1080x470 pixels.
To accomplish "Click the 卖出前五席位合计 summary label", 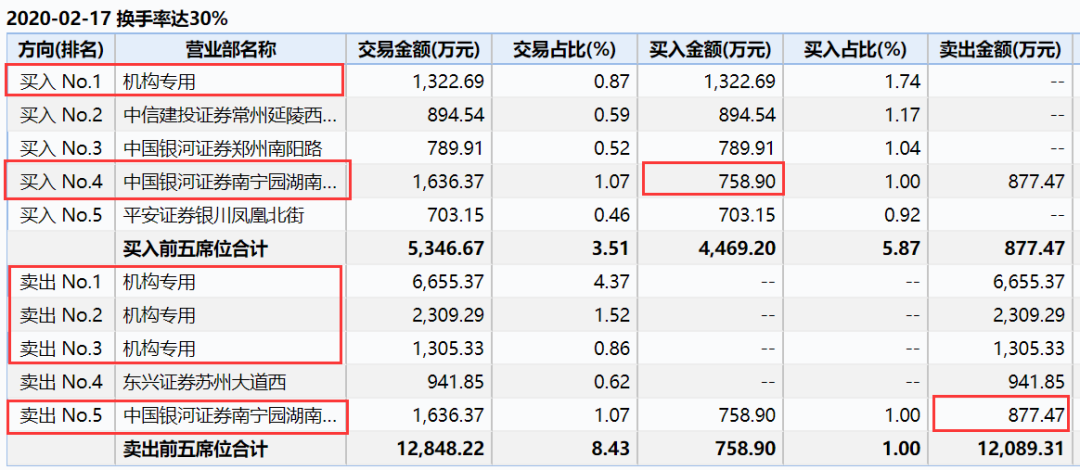I will pyautogui.click(x=195, y=449).
